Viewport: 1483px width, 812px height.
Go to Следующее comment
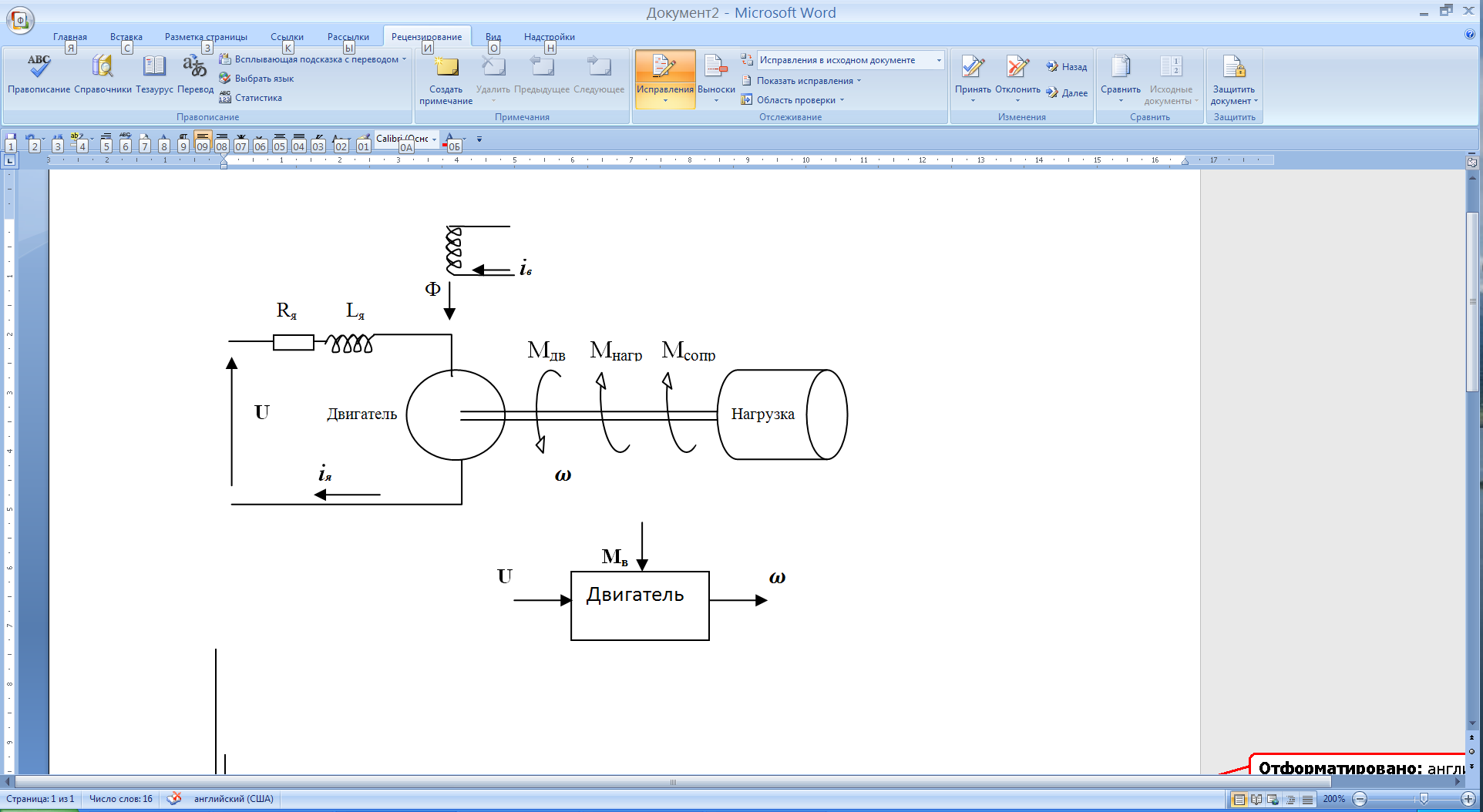(x=599, y=75)
